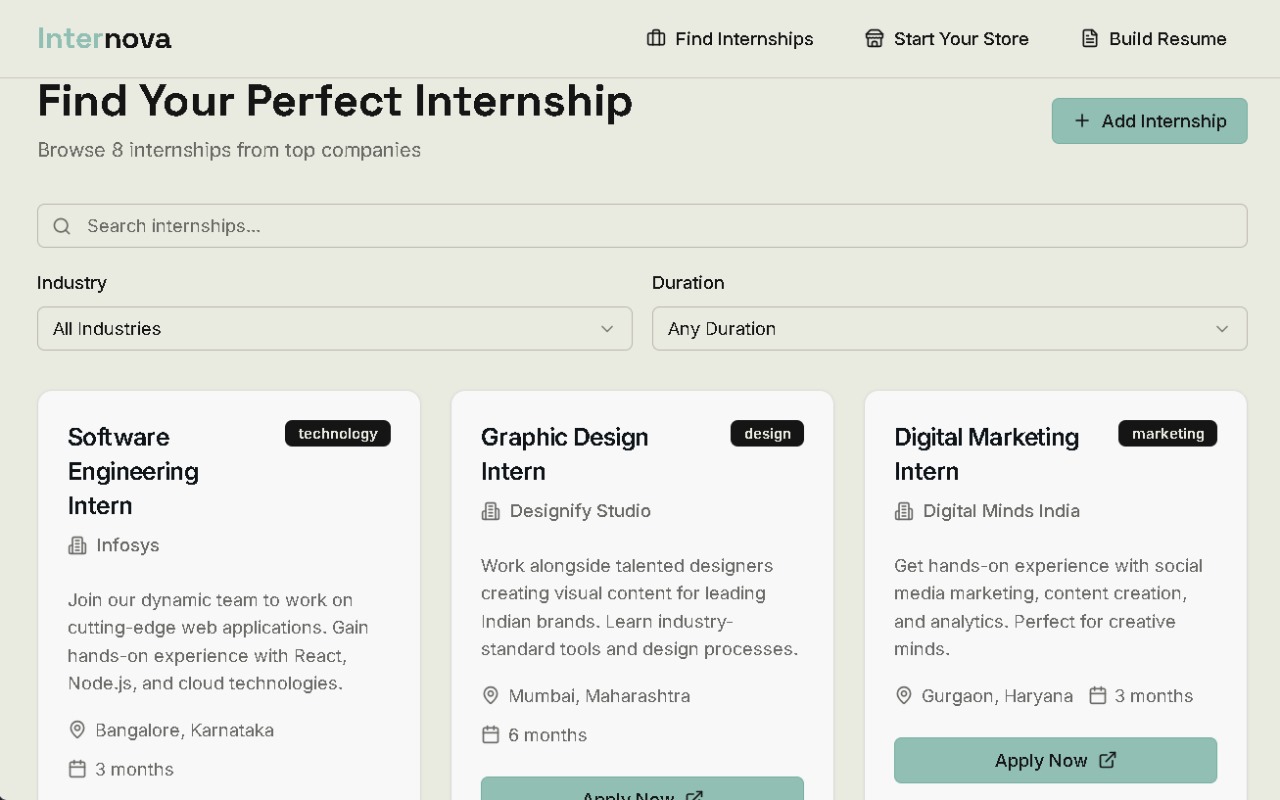Screen dimensions: 1280x800
Task: Click the briefcase icon beside Find Internships
Action: coord(656,38)
